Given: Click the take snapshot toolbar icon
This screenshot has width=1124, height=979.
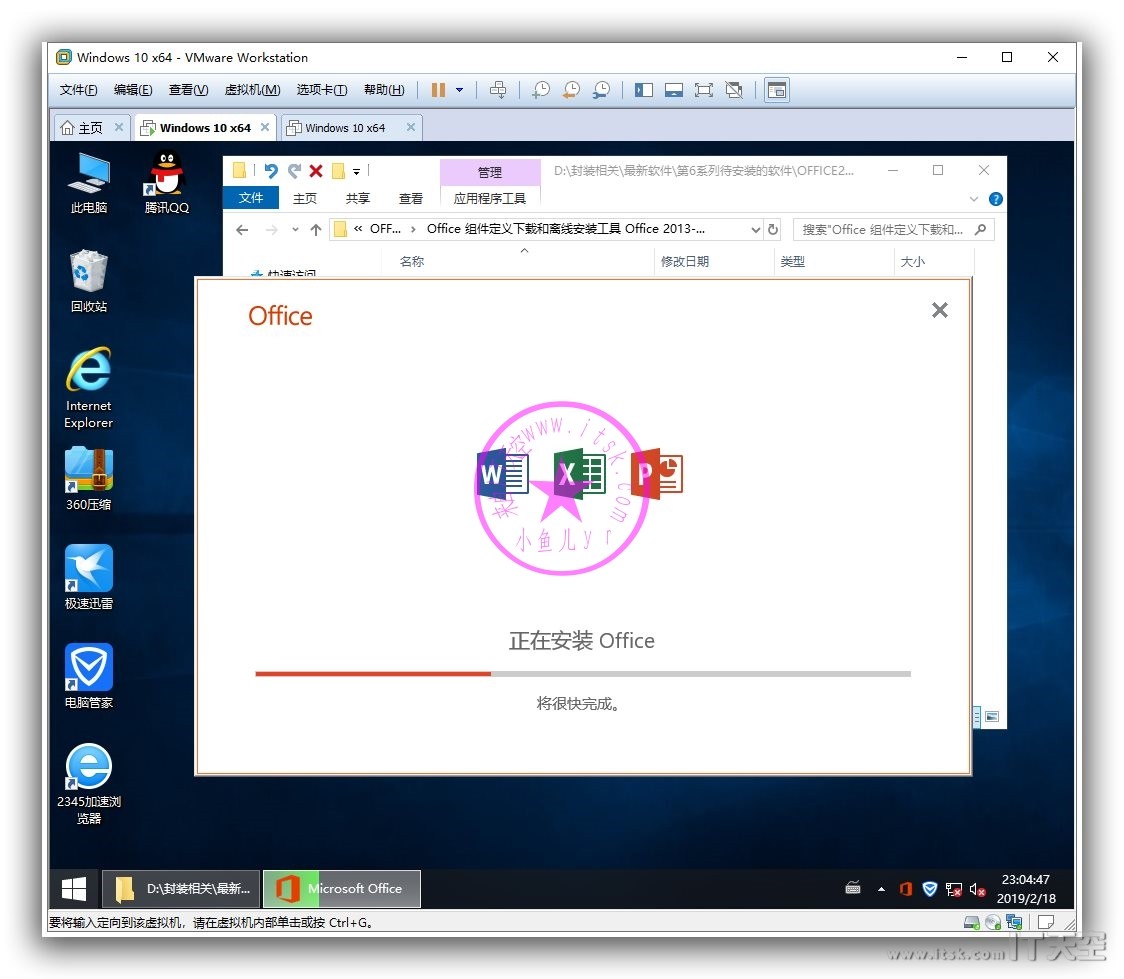Looking at the screenshot, I should (x=540, y=90).
